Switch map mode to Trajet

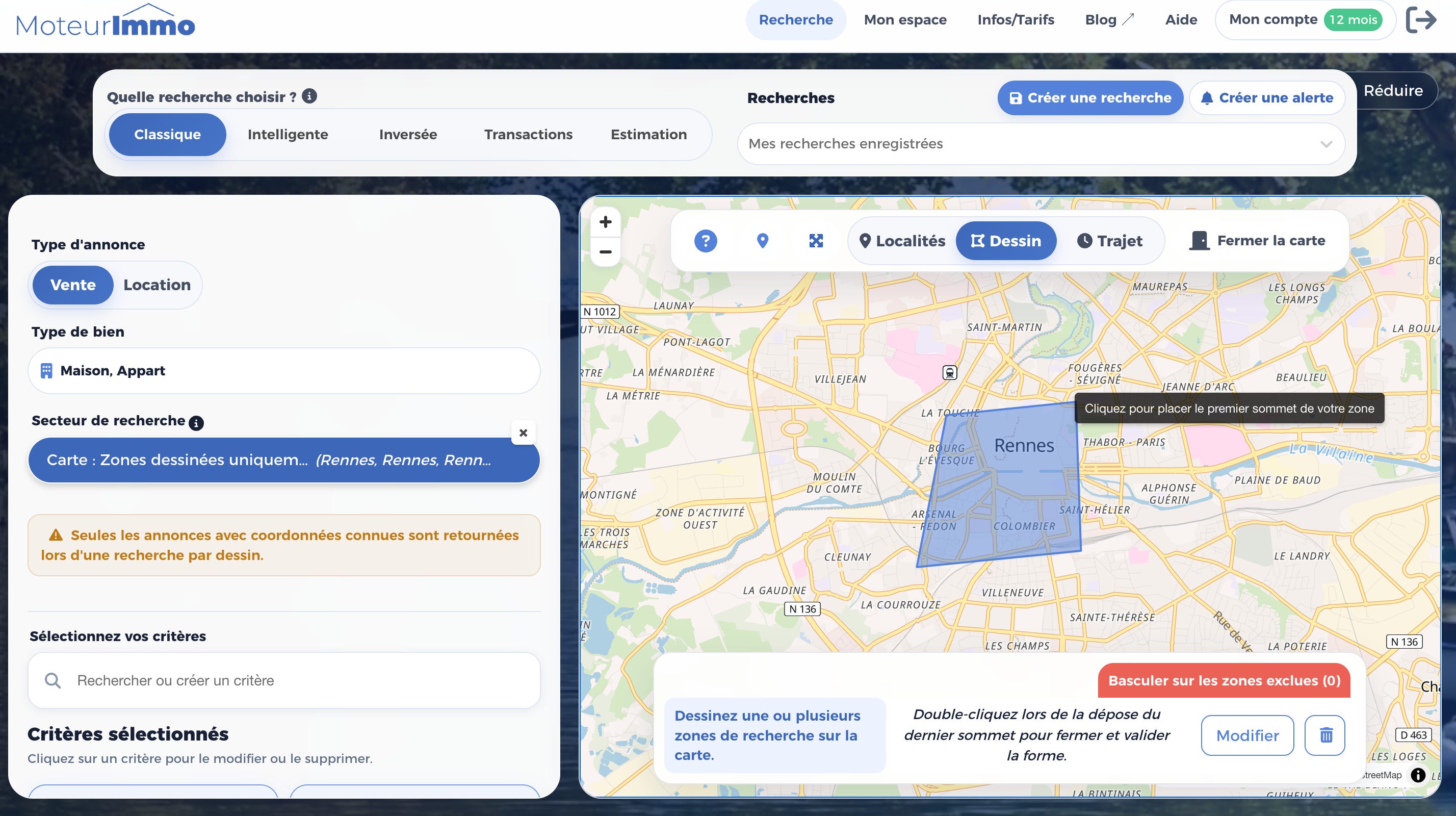[x=1109, y=241]
